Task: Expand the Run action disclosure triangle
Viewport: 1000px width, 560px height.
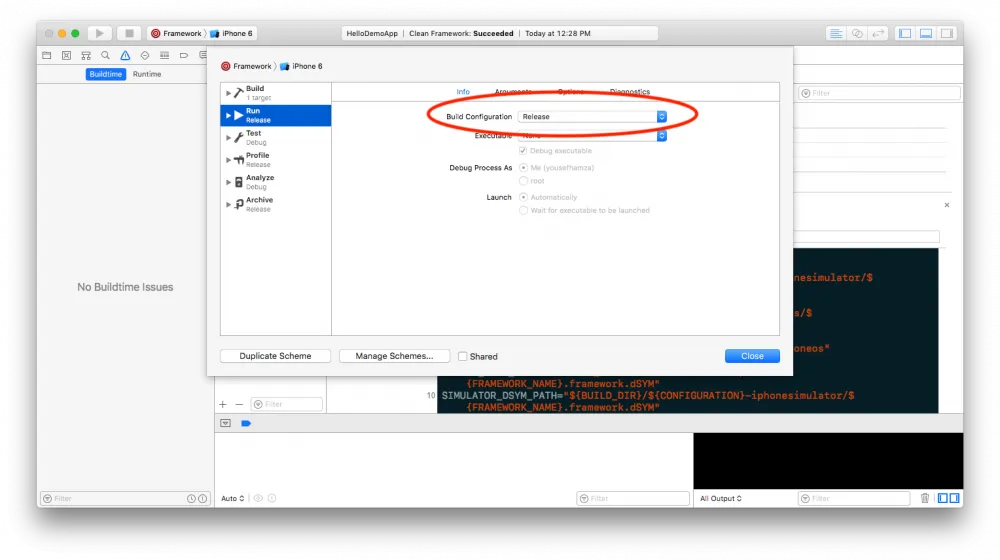Action: pyautogui.click(x=228, y=115)
